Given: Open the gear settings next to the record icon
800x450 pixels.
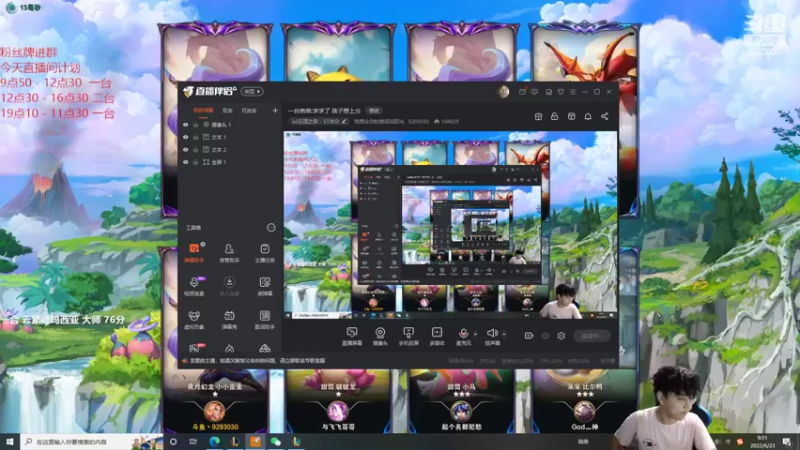Looking at the screenshot, I should click(x=561, y=336).
